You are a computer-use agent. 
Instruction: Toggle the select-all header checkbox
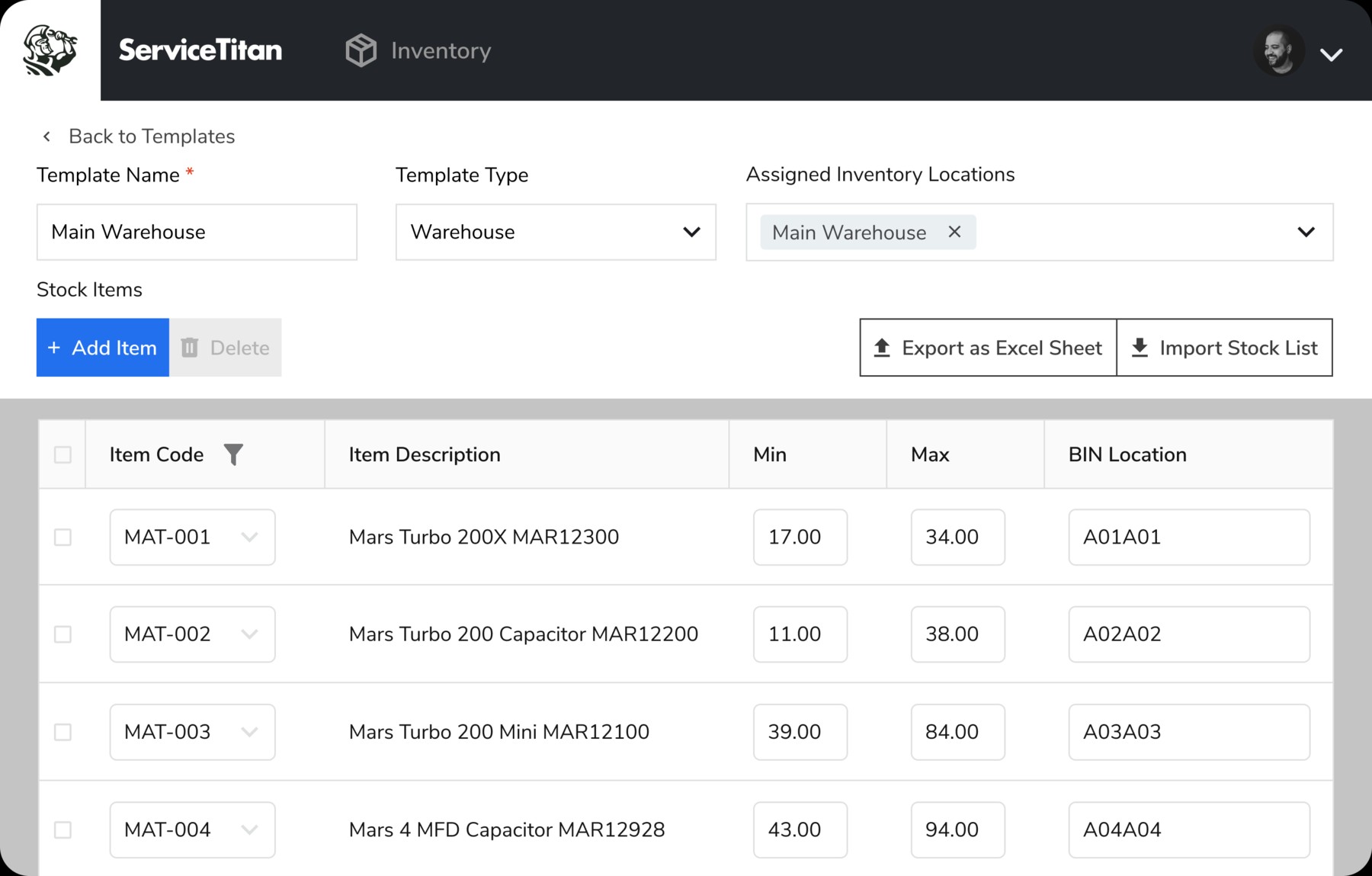pyautogui.click(x=63, y=455)
